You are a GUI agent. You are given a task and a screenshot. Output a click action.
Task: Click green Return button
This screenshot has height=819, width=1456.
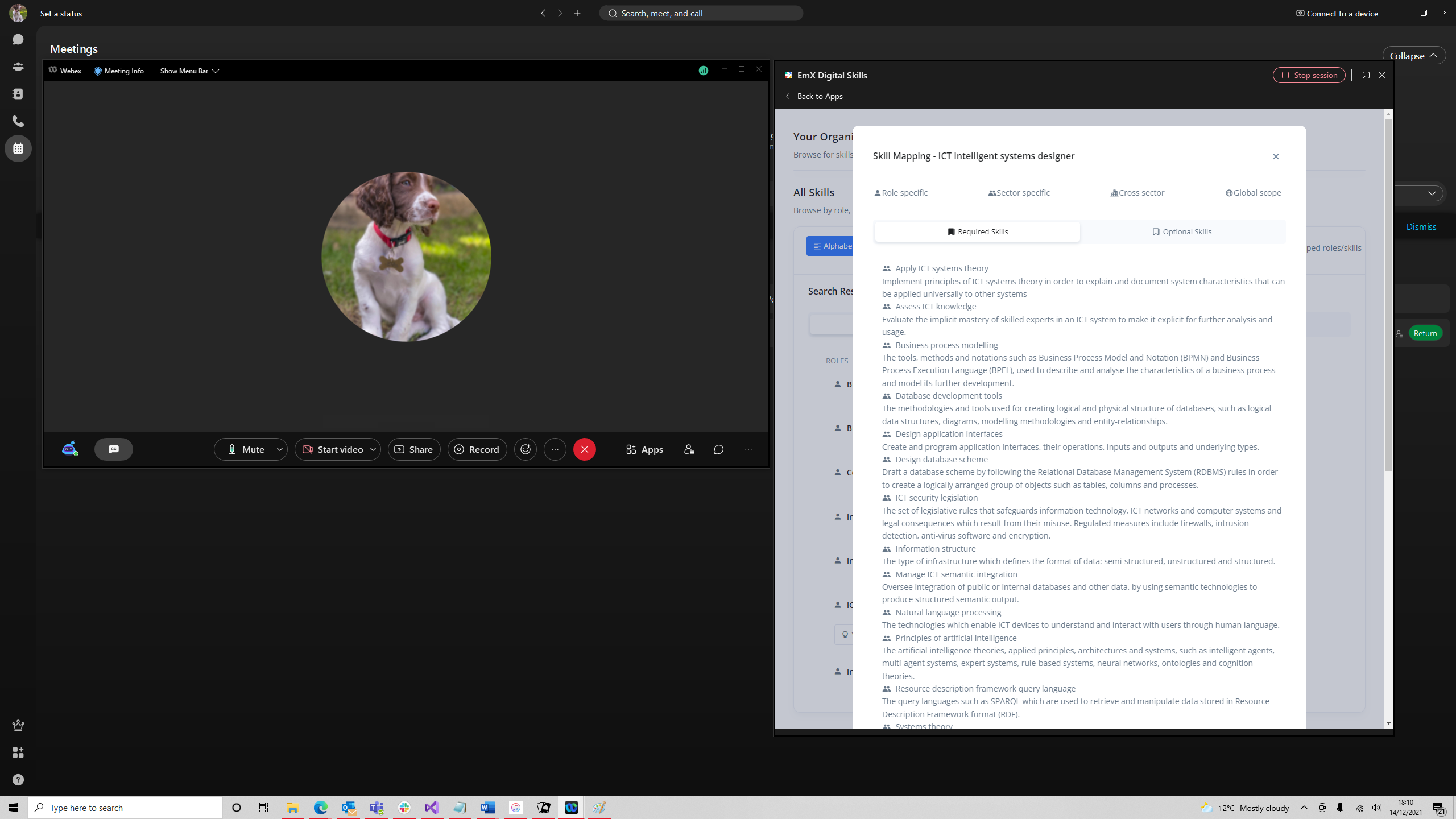[x=1425, y=333]
